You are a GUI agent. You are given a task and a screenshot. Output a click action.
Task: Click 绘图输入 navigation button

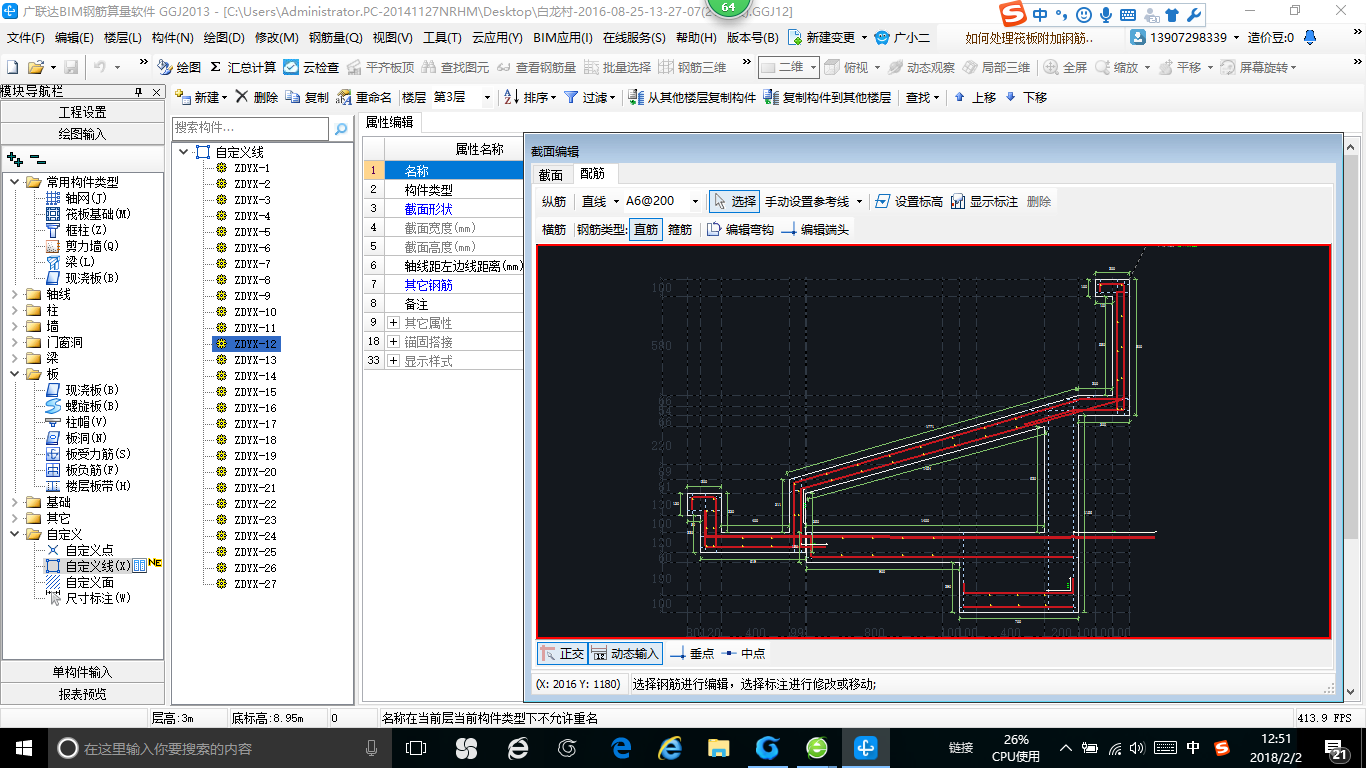(x=83, y=133)
